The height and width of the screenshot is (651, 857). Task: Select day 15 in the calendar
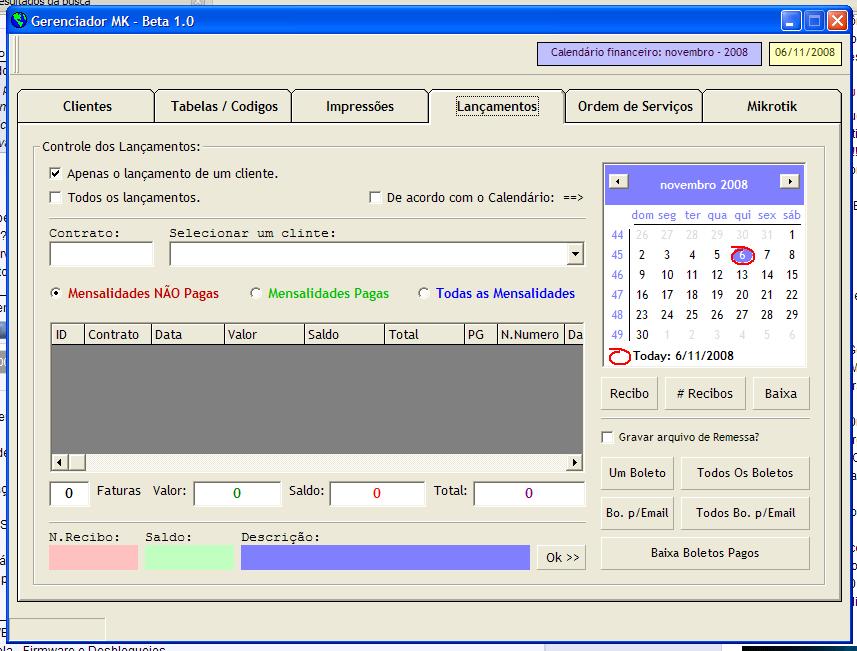coord(792,275)
